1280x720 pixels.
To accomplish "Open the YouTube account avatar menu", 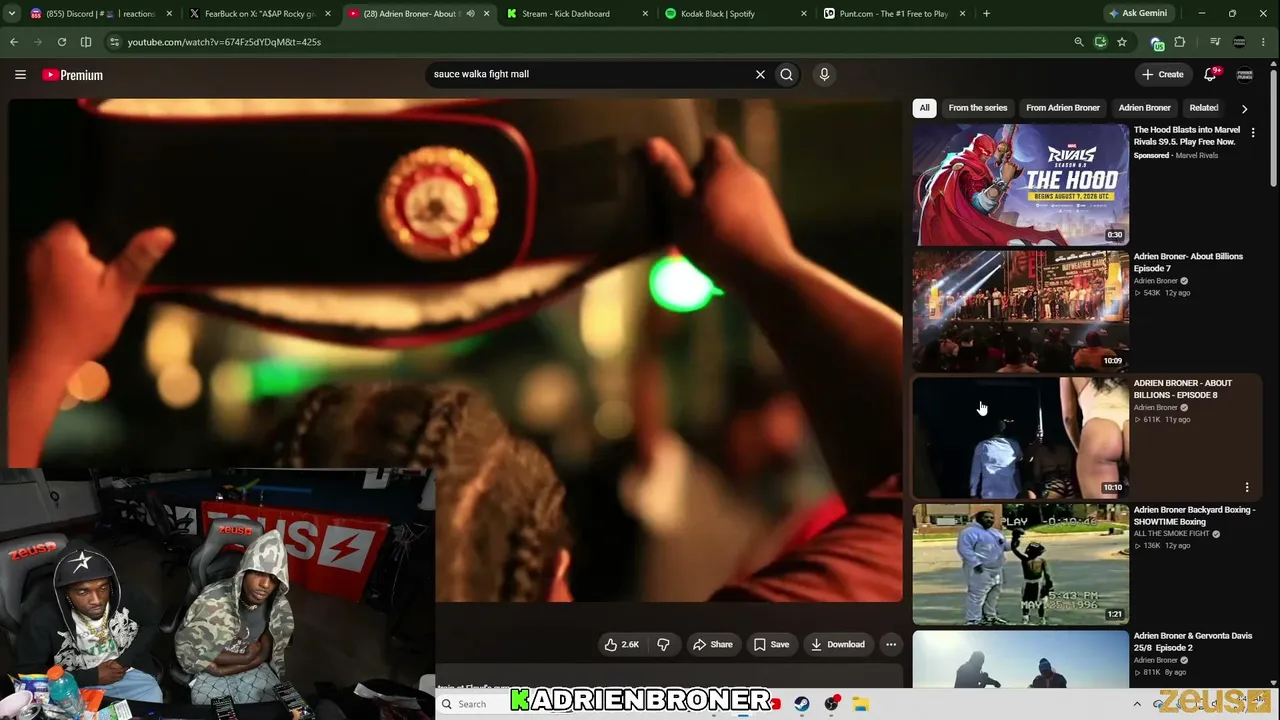I will coord(1245,75).
